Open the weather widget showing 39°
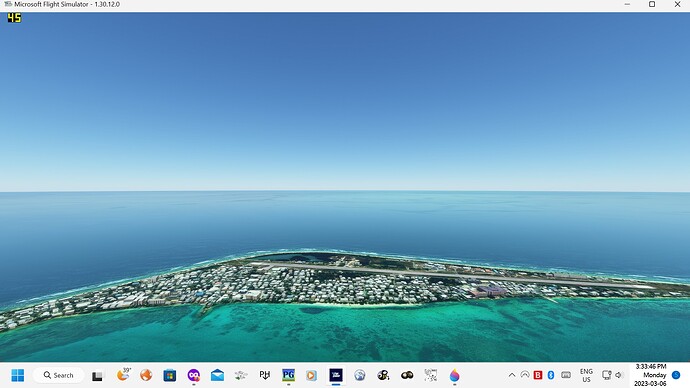The width and height of the screenshot is (690, 388). pos(124,374)
